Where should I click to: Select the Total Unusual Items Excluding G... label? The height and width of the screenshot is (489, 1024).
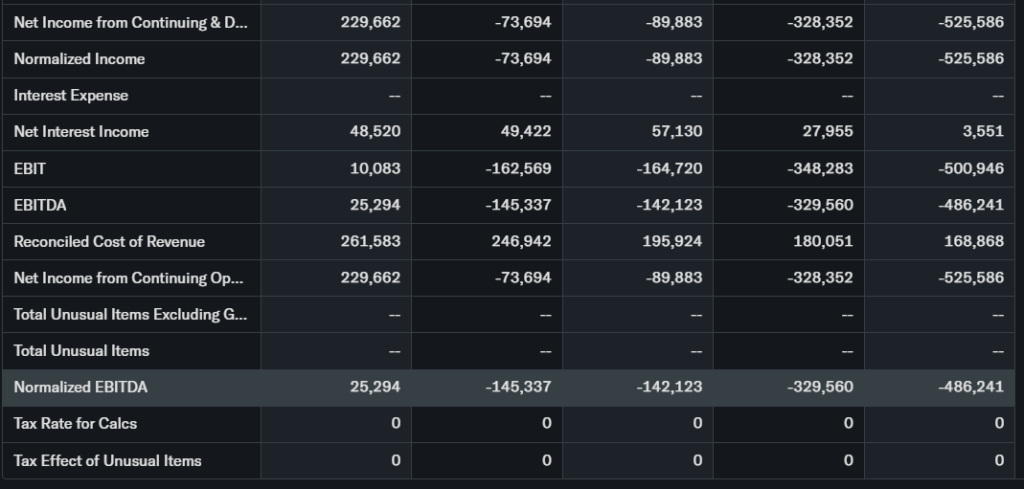click(x=129, y=314)
